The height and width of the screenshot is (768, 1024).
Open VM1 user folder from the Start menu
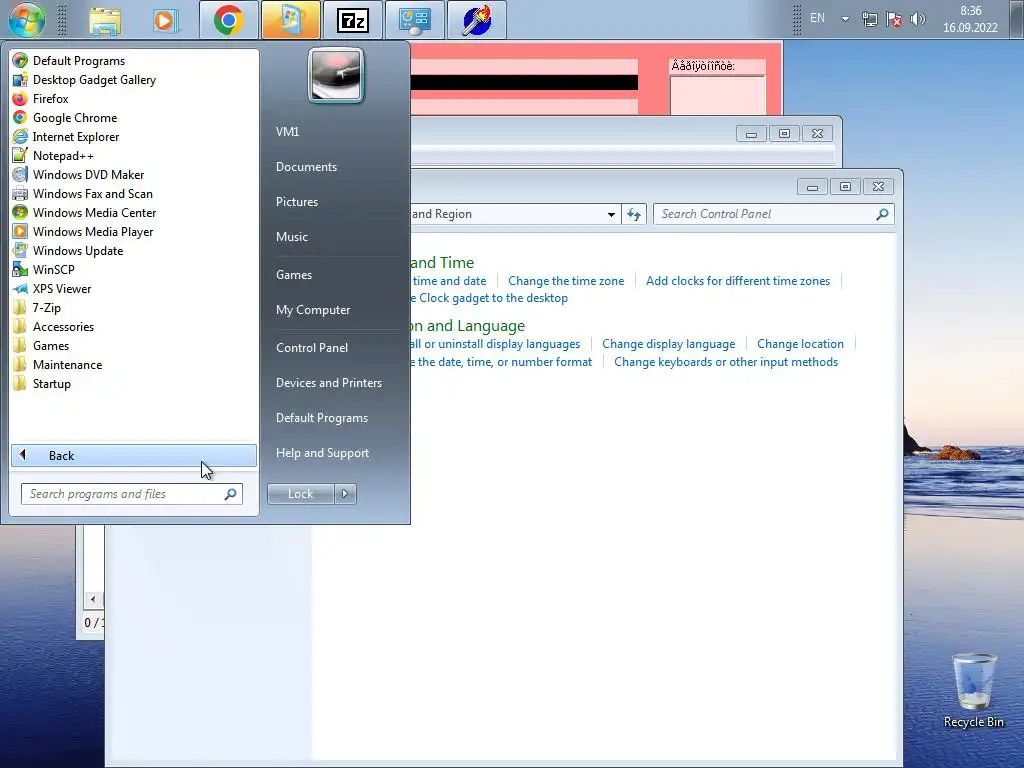point(287,131)
